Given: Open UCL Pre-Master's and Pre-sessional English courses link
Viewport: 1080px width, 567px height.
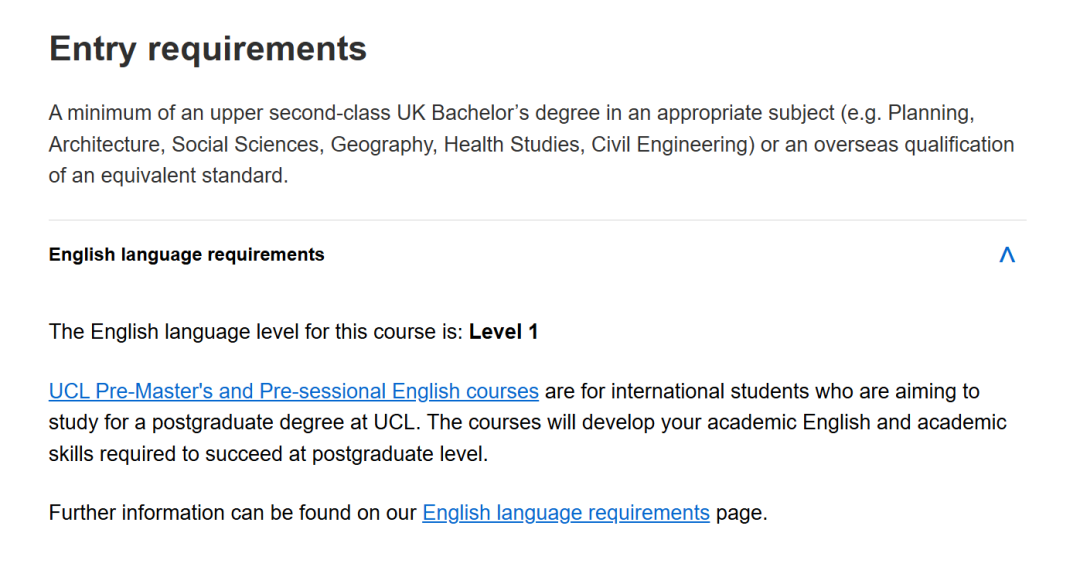Looking at the screenshot, I should pos(293,391).
